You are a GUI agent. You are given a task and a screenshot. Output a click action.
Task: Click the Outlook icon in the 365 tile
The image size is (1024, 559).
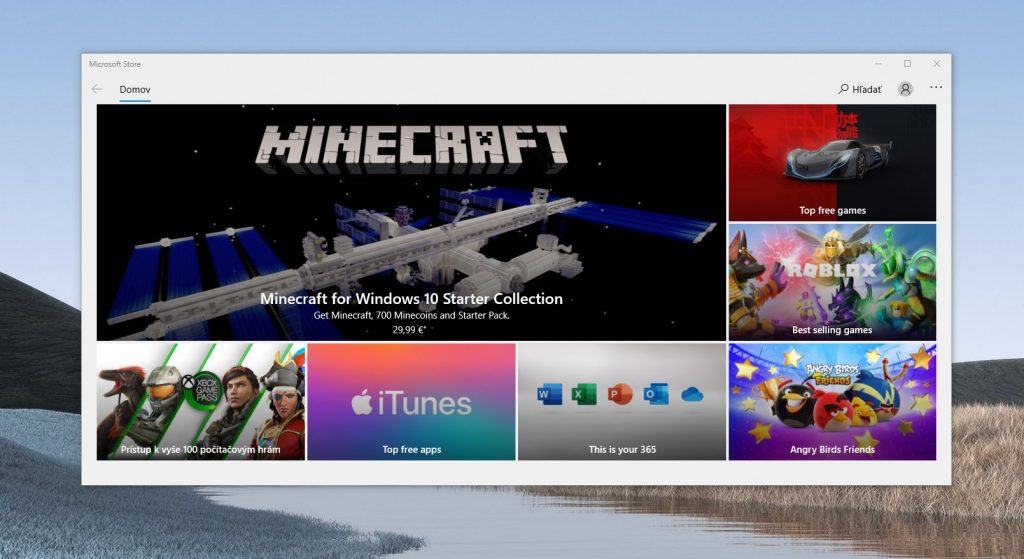[x=656, y=394]
